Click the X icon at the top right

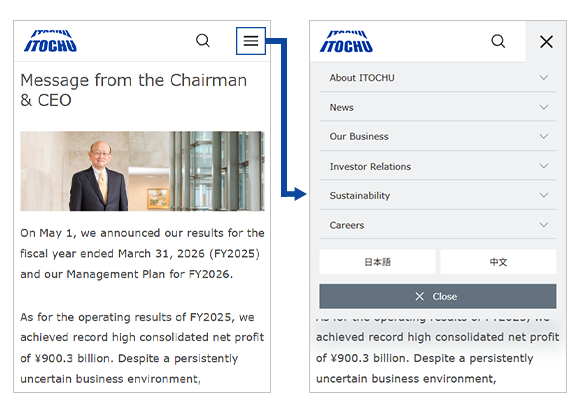tap(546, 41)
